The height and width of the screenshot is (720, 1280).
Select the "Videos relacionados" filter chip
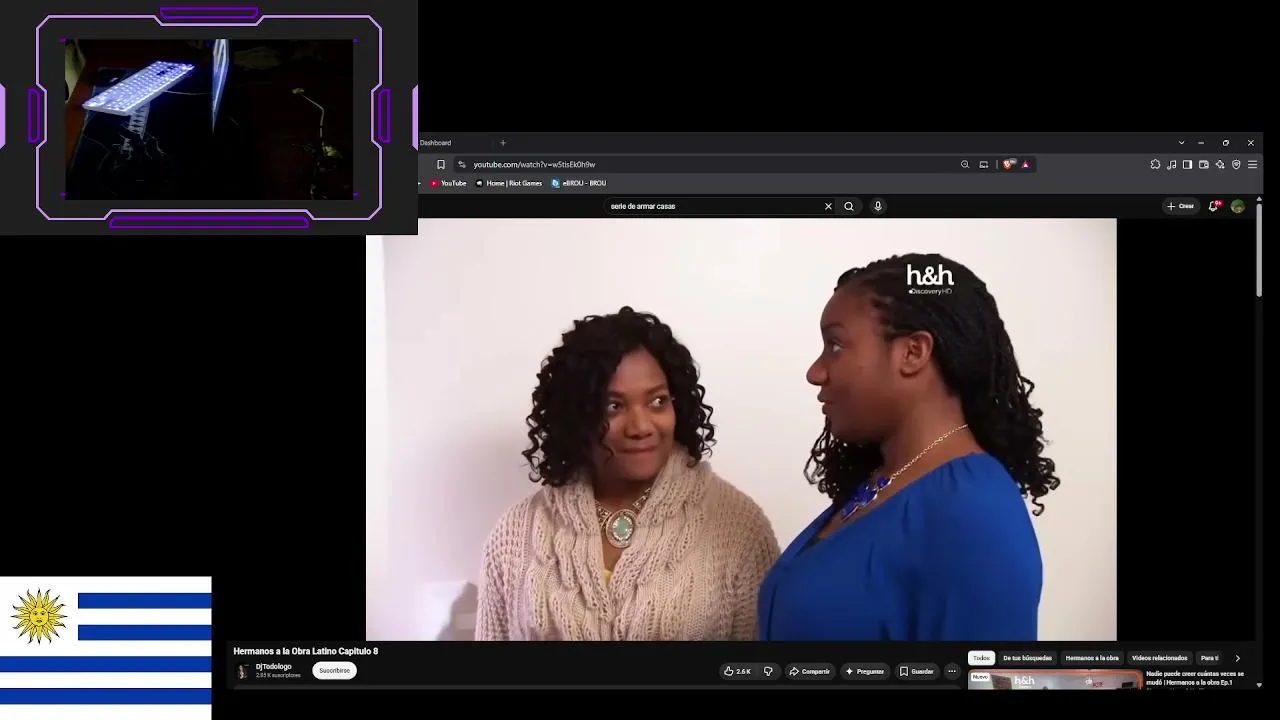[1159, 658]
